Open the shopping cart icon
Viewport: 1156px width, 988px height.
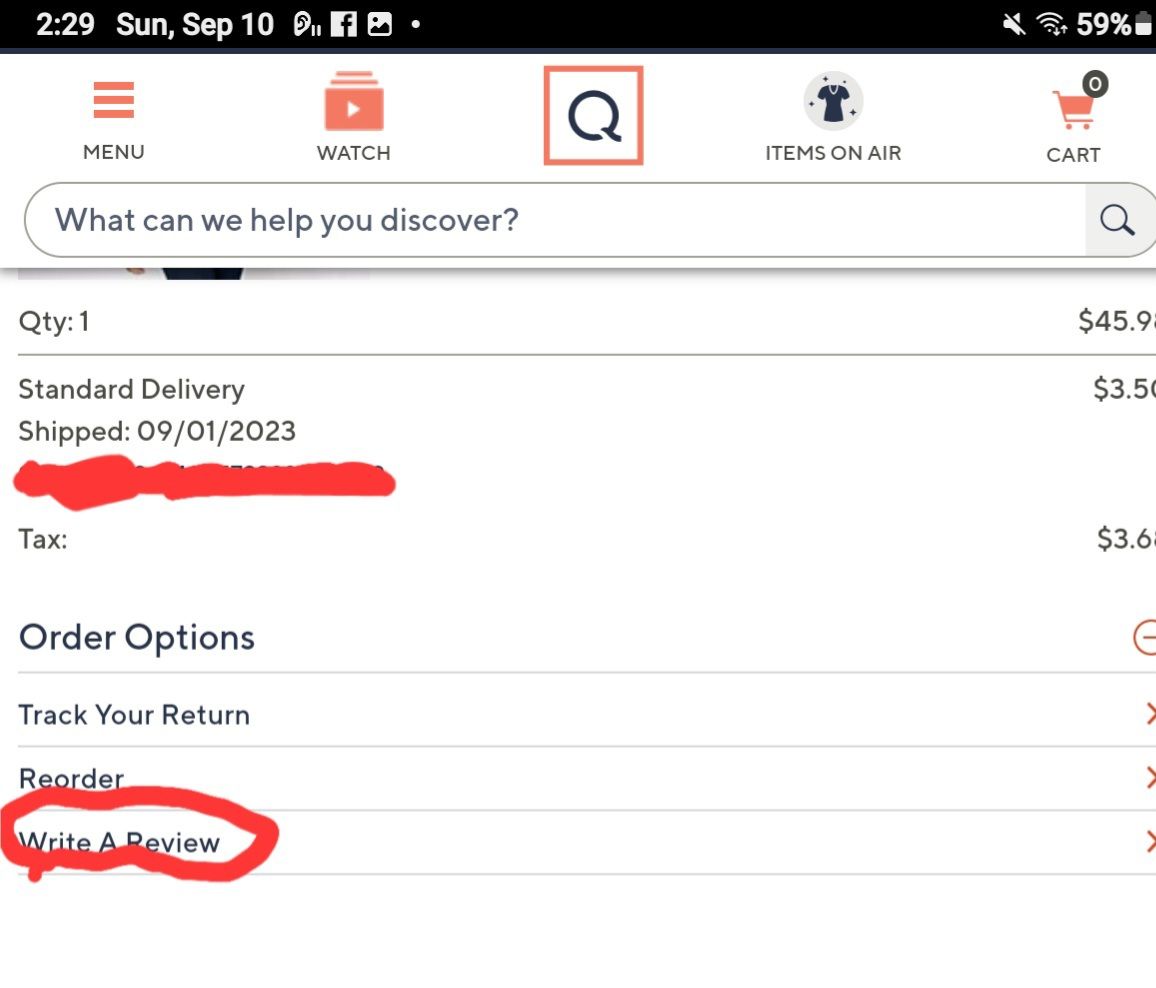click(x=1073, y=108)
